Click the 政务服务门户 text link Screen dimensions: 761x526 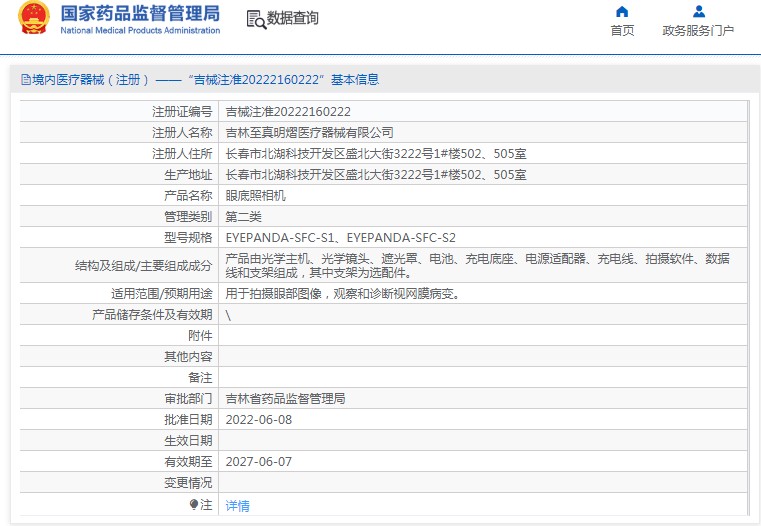(x=698, y=31)
